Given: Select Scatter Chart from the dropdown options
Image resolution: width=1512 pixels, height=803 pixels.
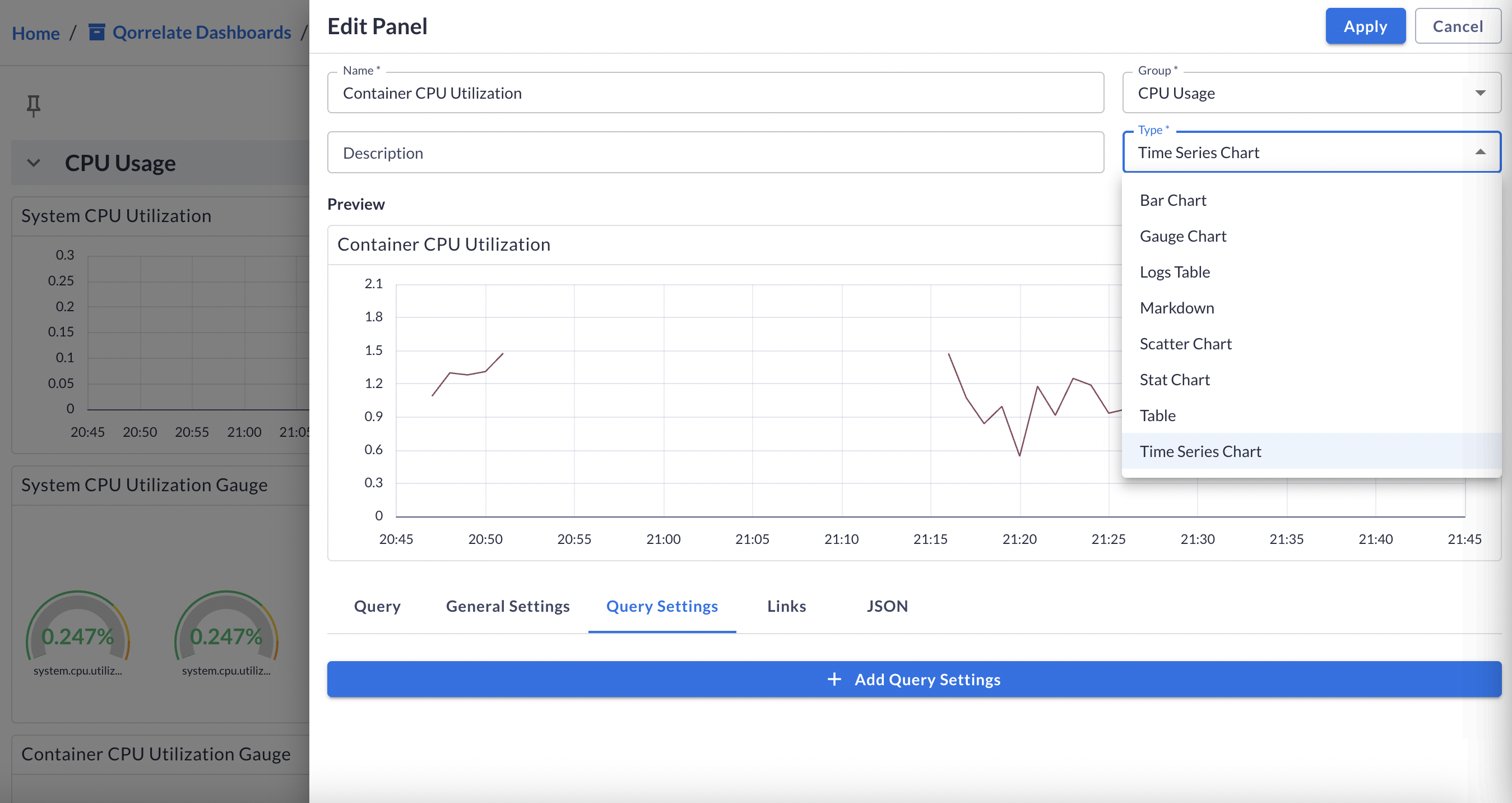Looking at the screenshot, I should [1185, 343].
